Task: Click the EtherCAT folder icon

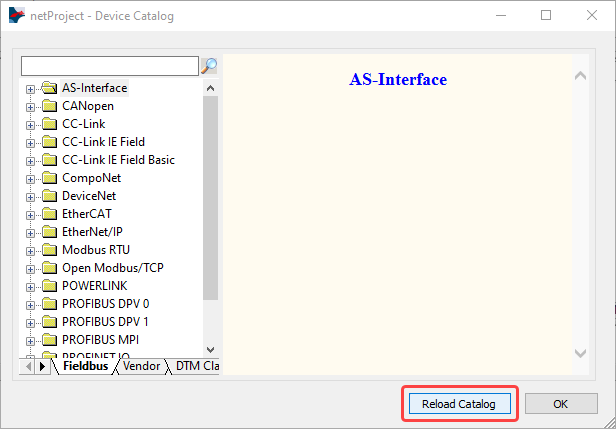Action: tap(49, 214)
